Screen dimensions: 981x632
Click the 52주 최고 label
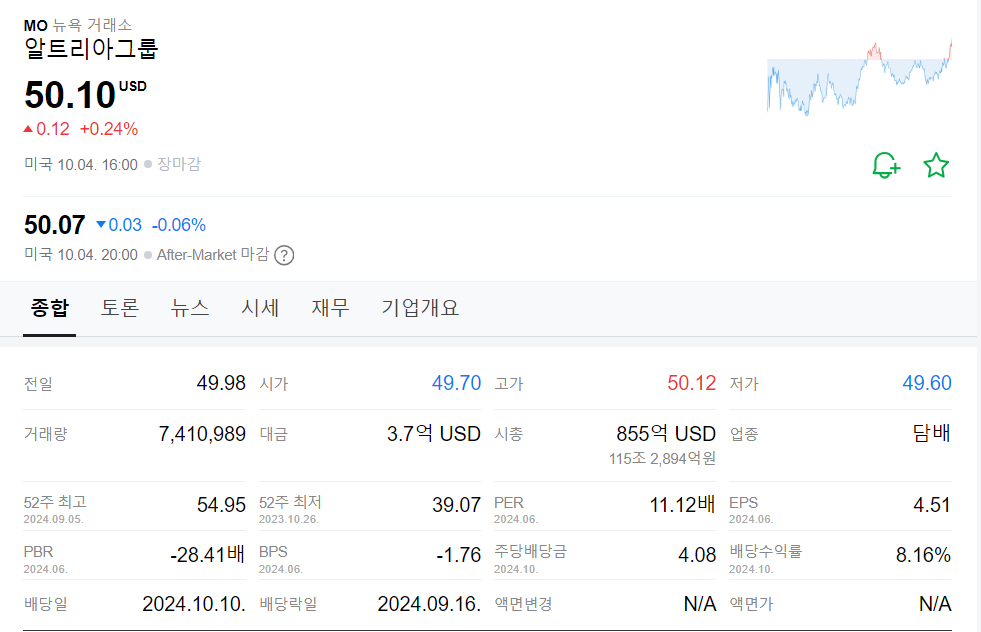click(55, 502)
